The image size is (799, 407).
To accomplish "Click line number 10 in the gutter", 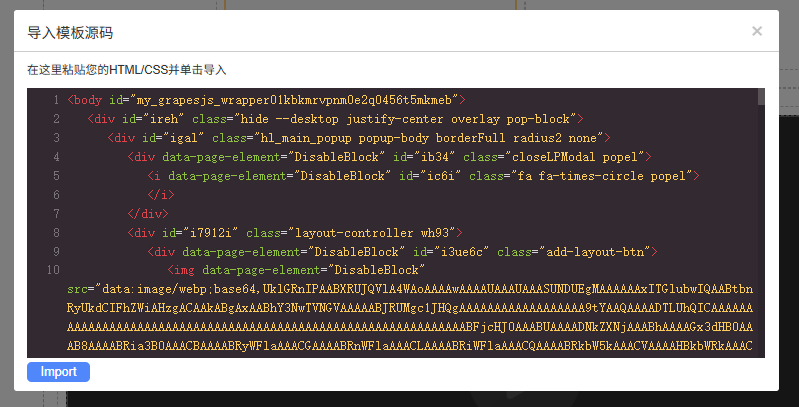I will pyautogui.click(x=53, y=271).
